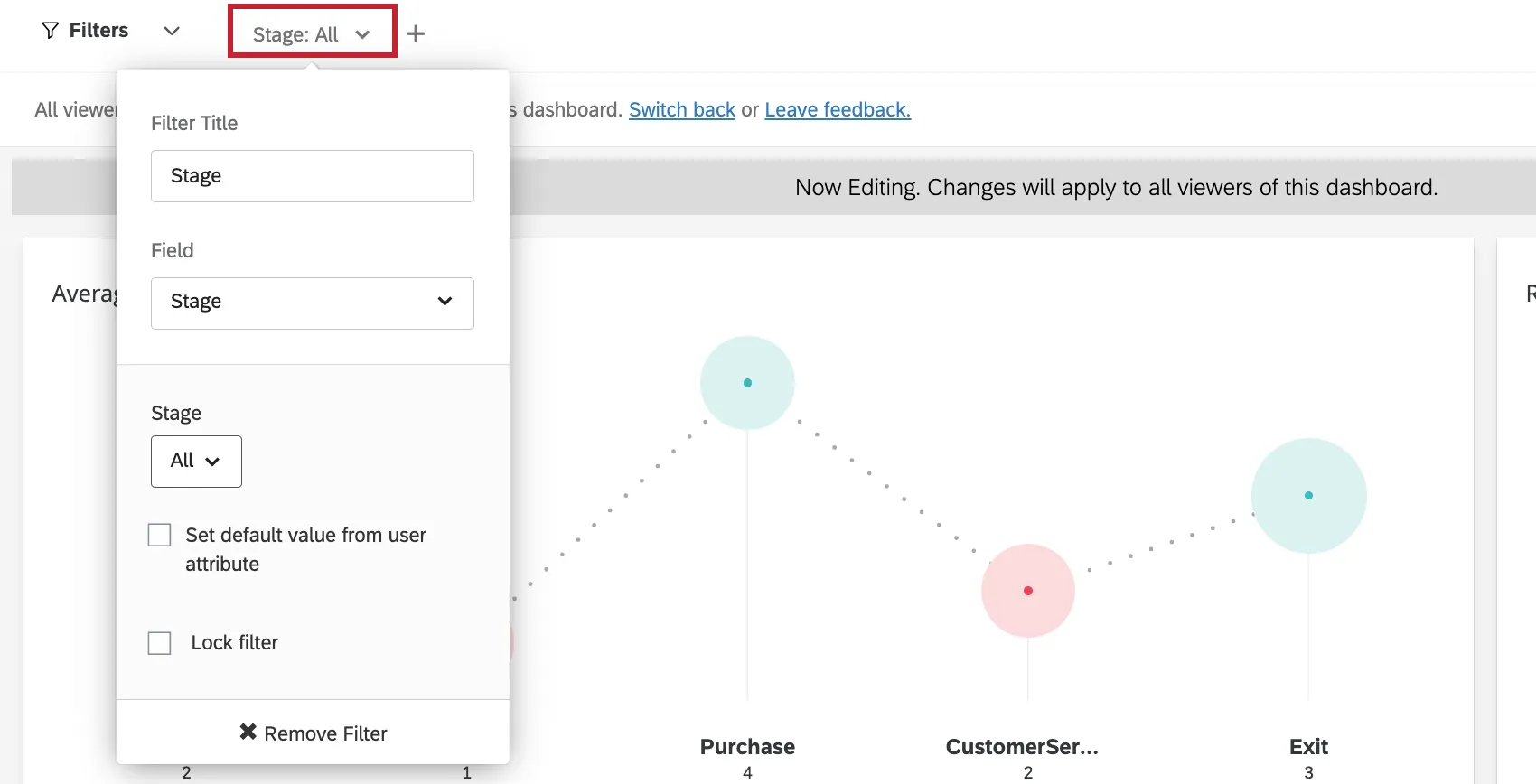Check the Lock filter checkbox
1536x784 pixels.
click(x=160, y=643)
